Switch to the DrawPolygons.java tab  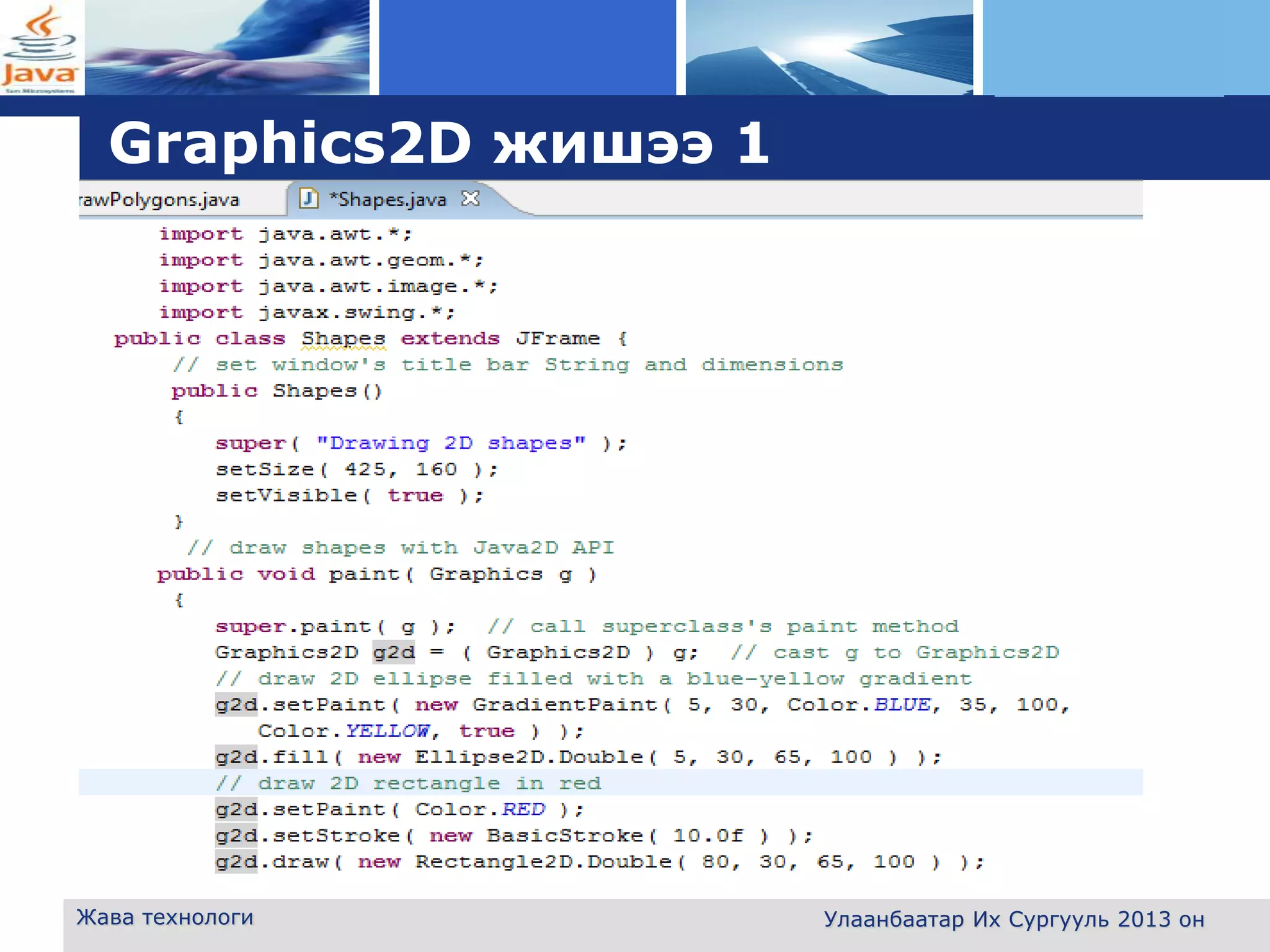pos(159,200)
